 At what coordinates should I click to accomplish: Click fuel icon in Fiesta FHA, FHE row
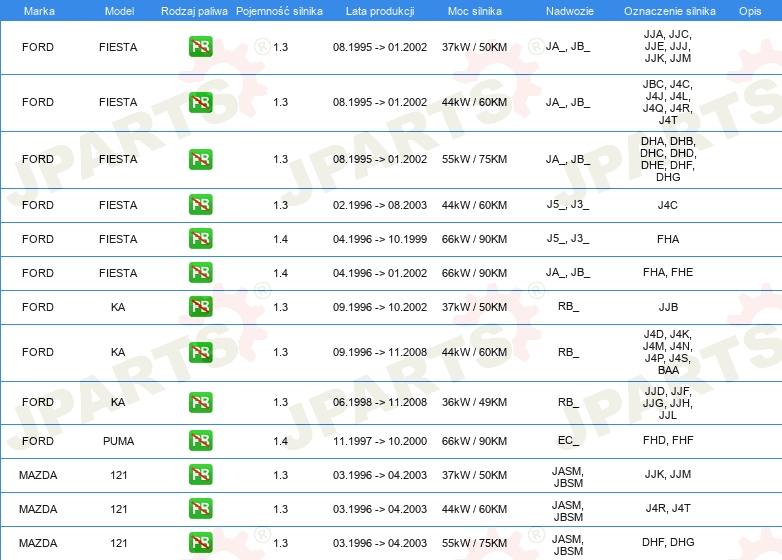200,273
